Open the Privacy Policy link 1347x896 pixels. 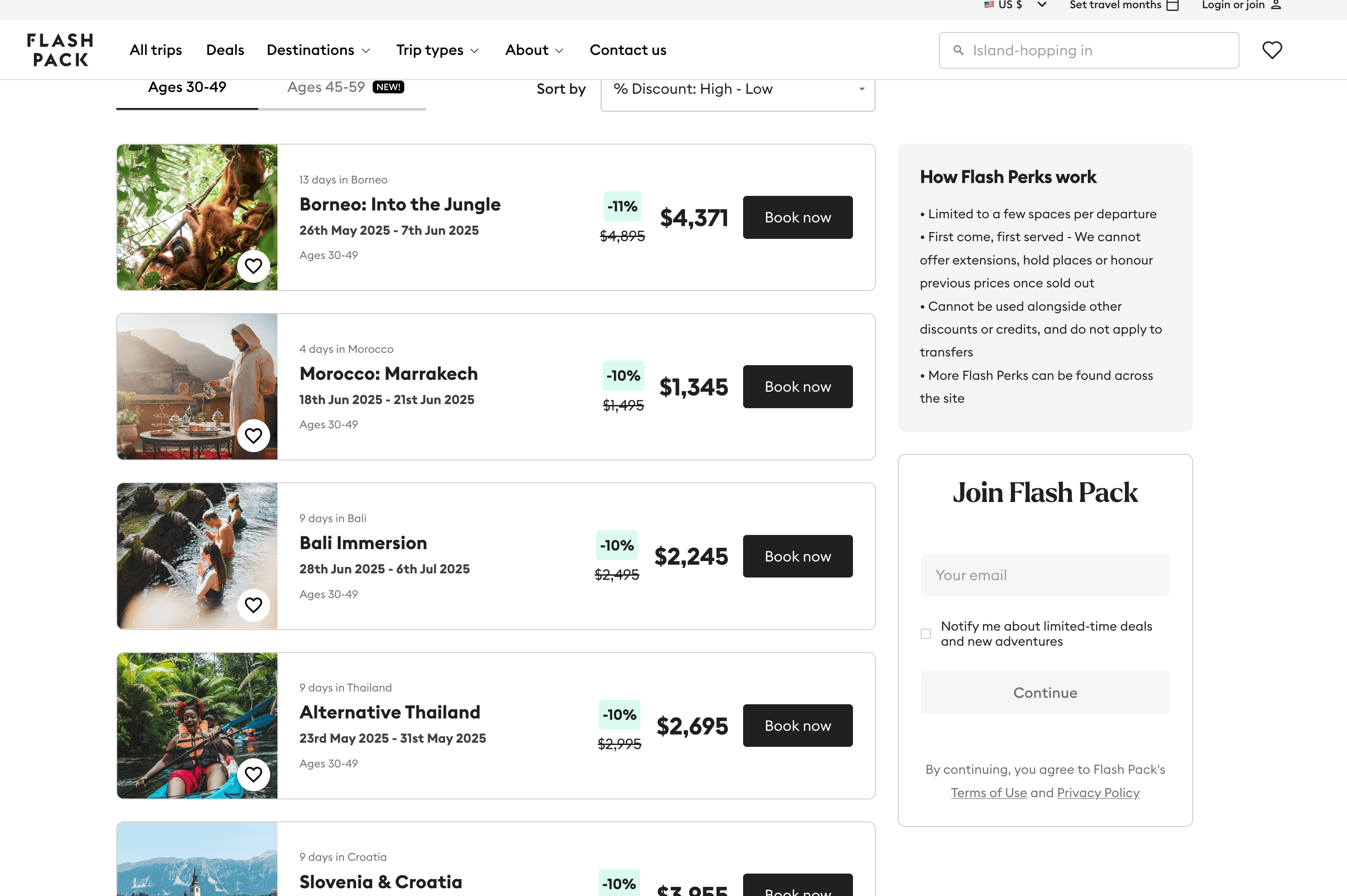[1098, 793]
